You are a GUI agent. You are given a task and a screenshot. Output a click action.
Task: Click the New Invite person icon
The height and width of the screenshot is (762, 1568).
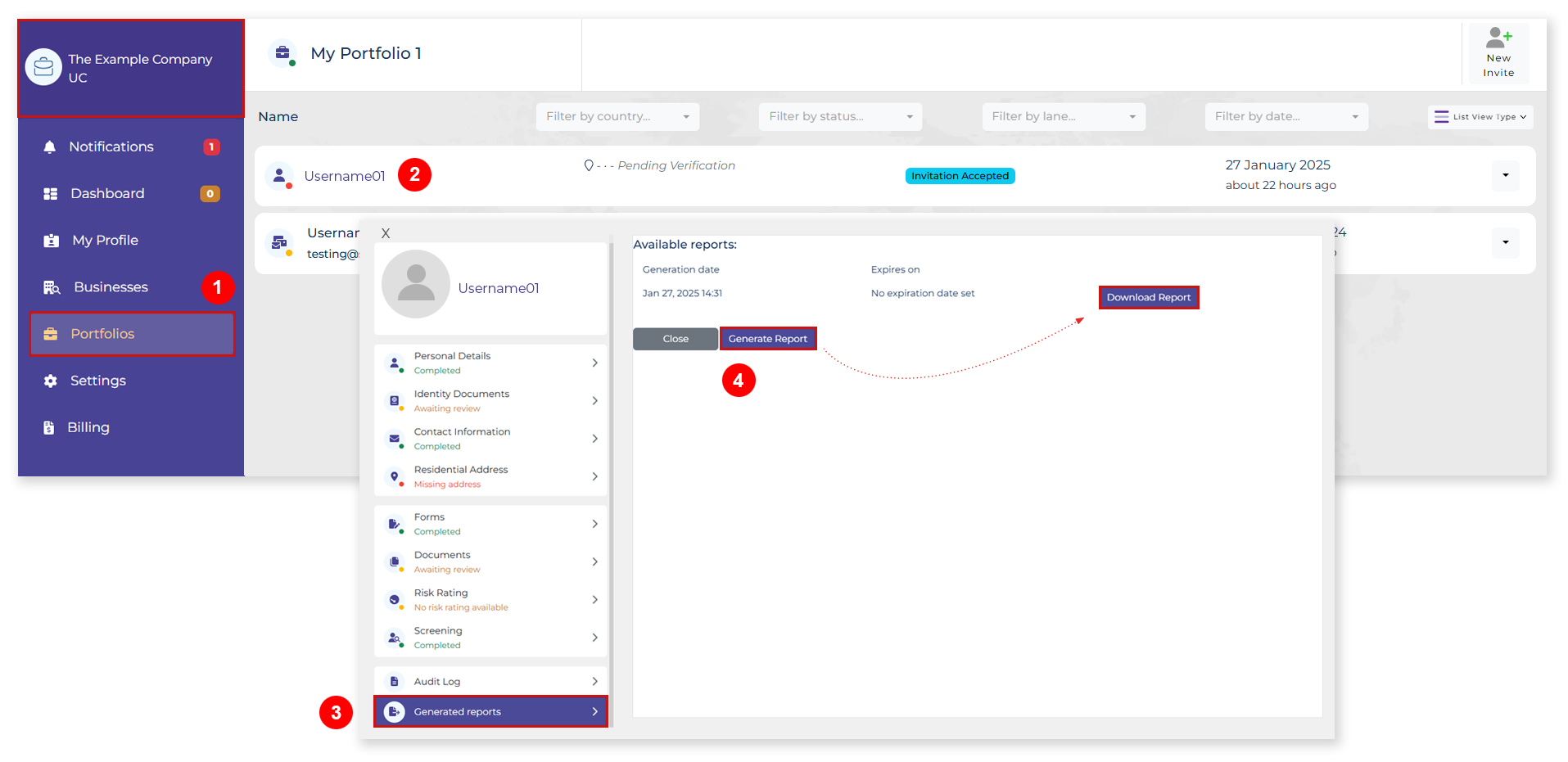(1498, 37)
